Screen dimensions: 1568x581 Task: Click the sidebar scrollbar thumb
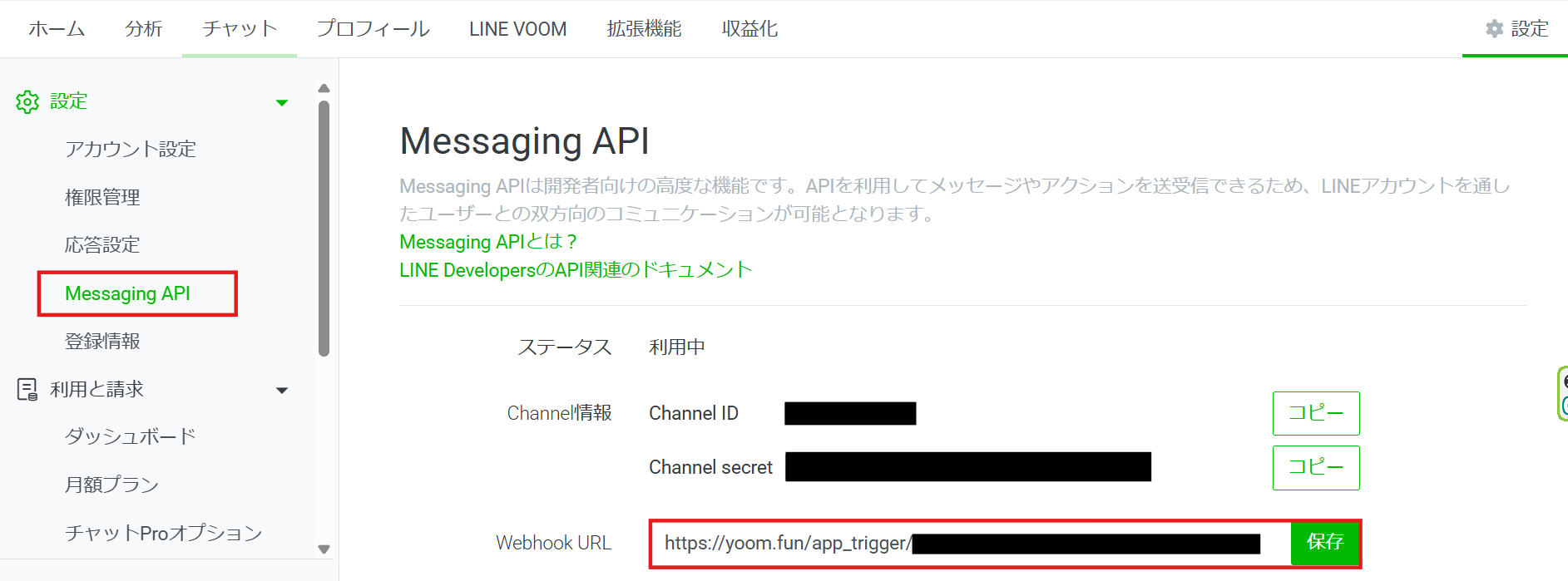[324, 229]
